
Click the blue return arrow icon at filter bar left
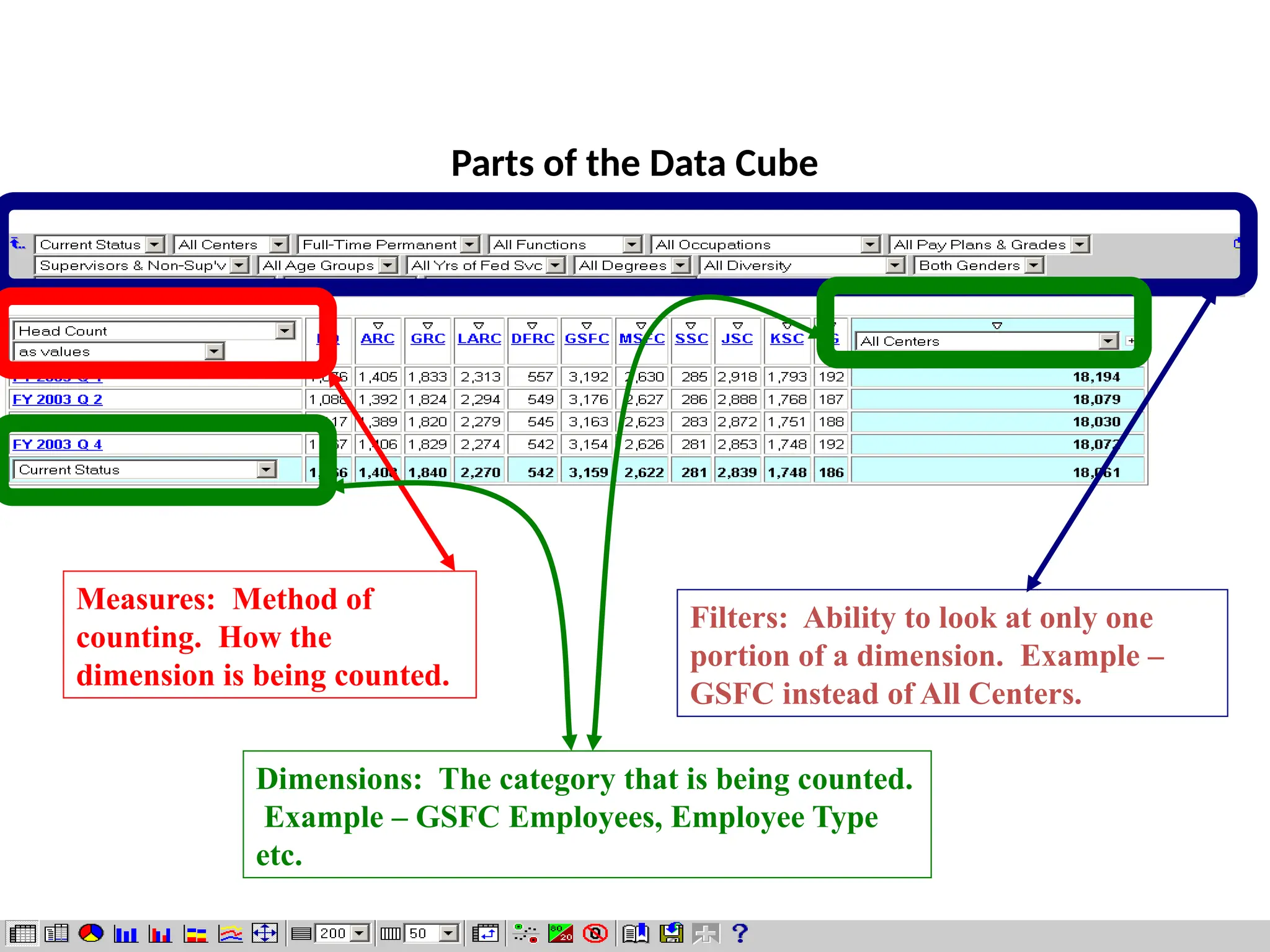click(18, 244)
